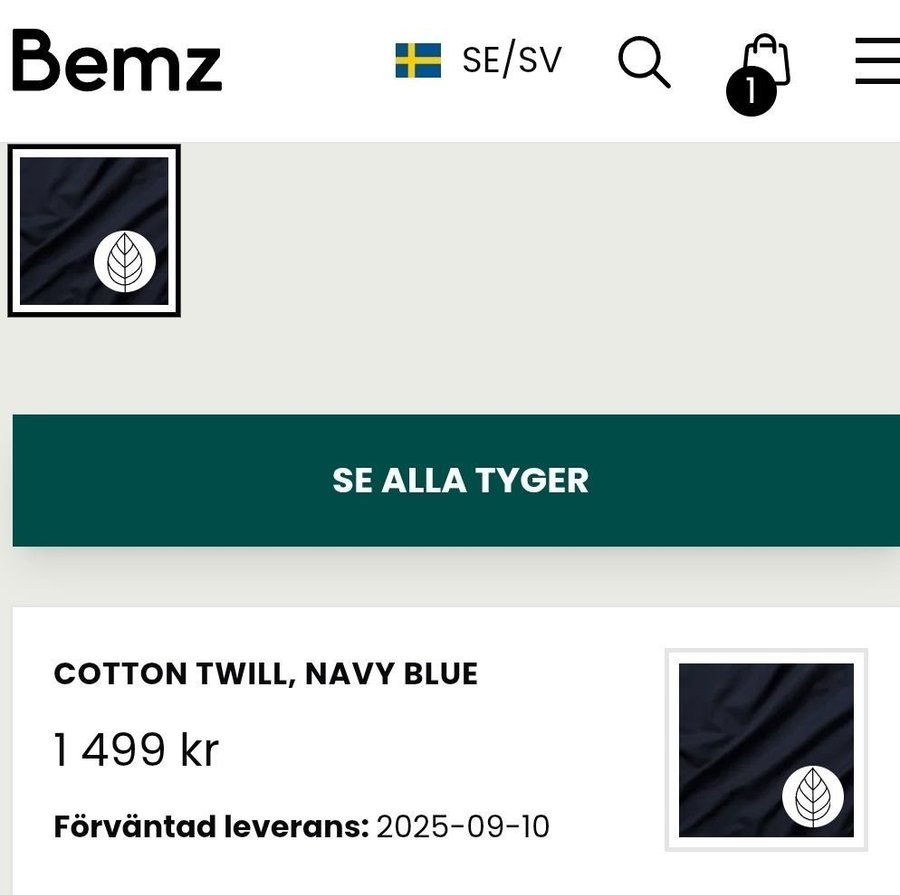Screen dimensions: 900x895
Task: Go to Bemz home via logo
Action: (116, 60)
